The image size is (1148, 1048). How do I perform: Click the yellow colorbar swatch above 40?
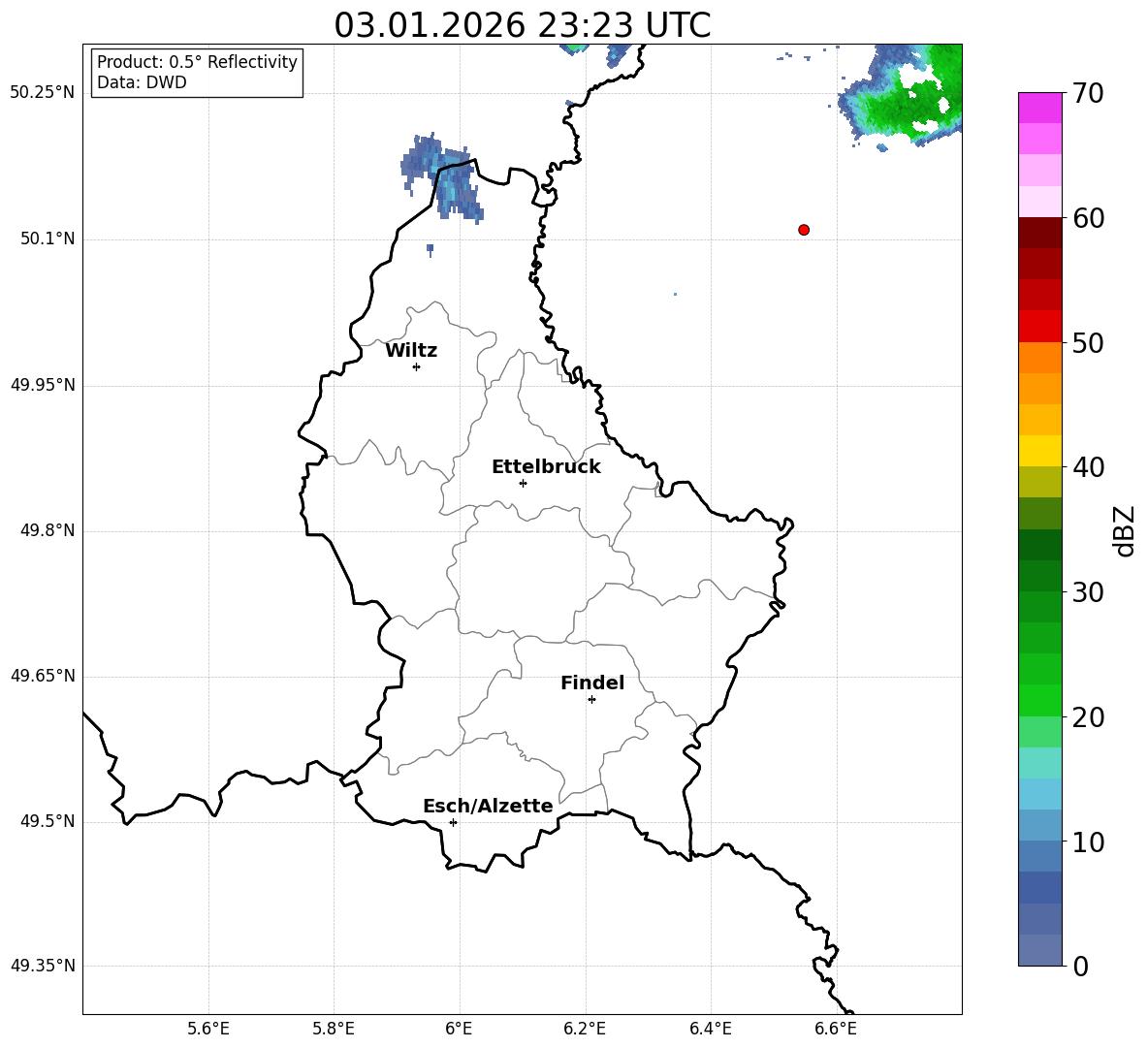pyautogui.click(x=1039, y=451)
